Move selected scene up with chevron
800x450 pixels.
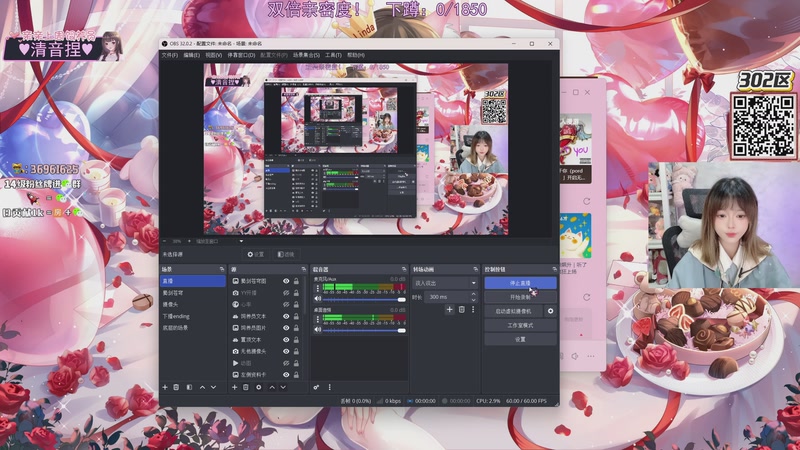(203, 387)
